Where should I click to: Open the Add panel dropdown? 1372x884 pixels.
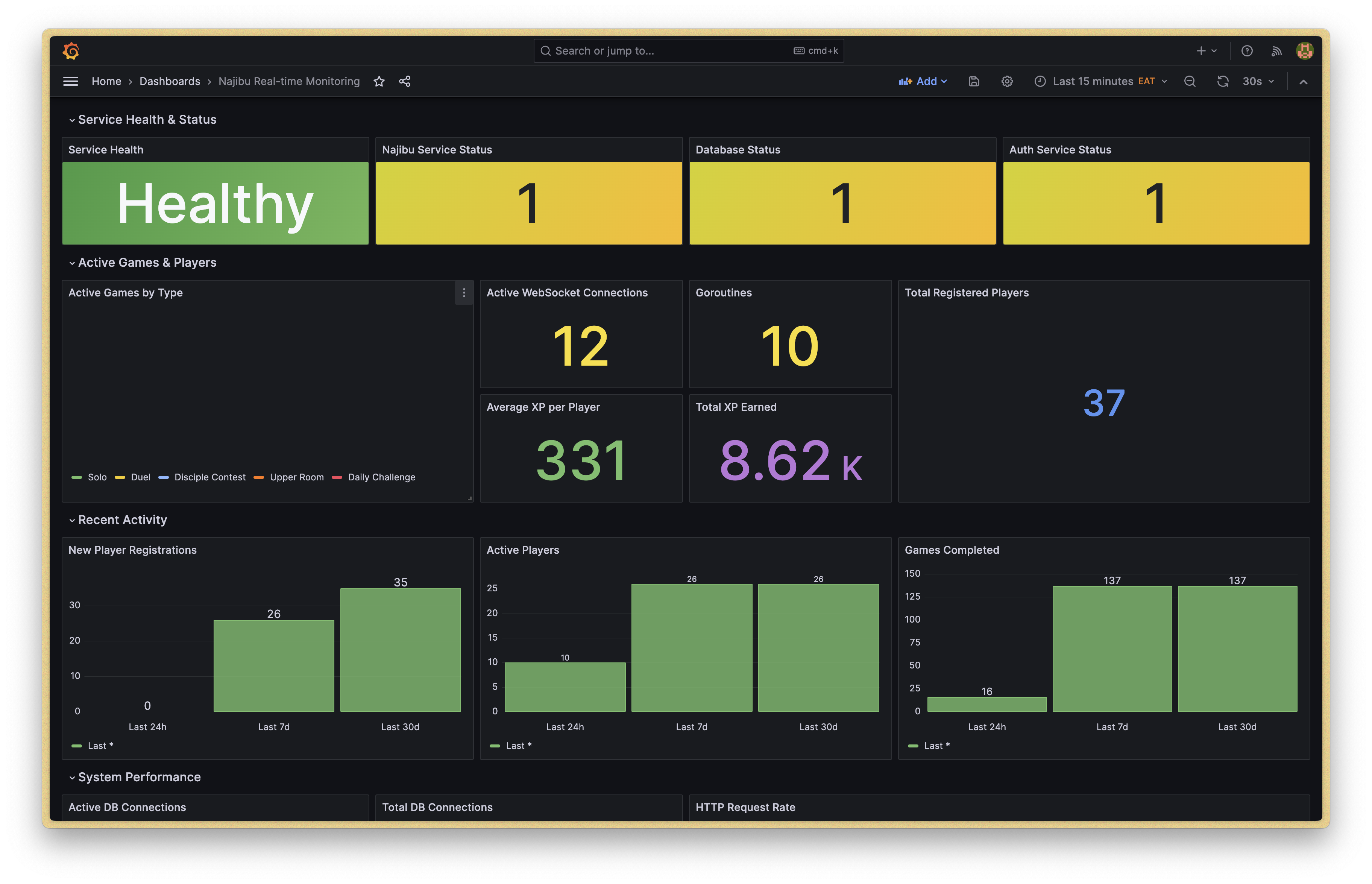(923, 82)
